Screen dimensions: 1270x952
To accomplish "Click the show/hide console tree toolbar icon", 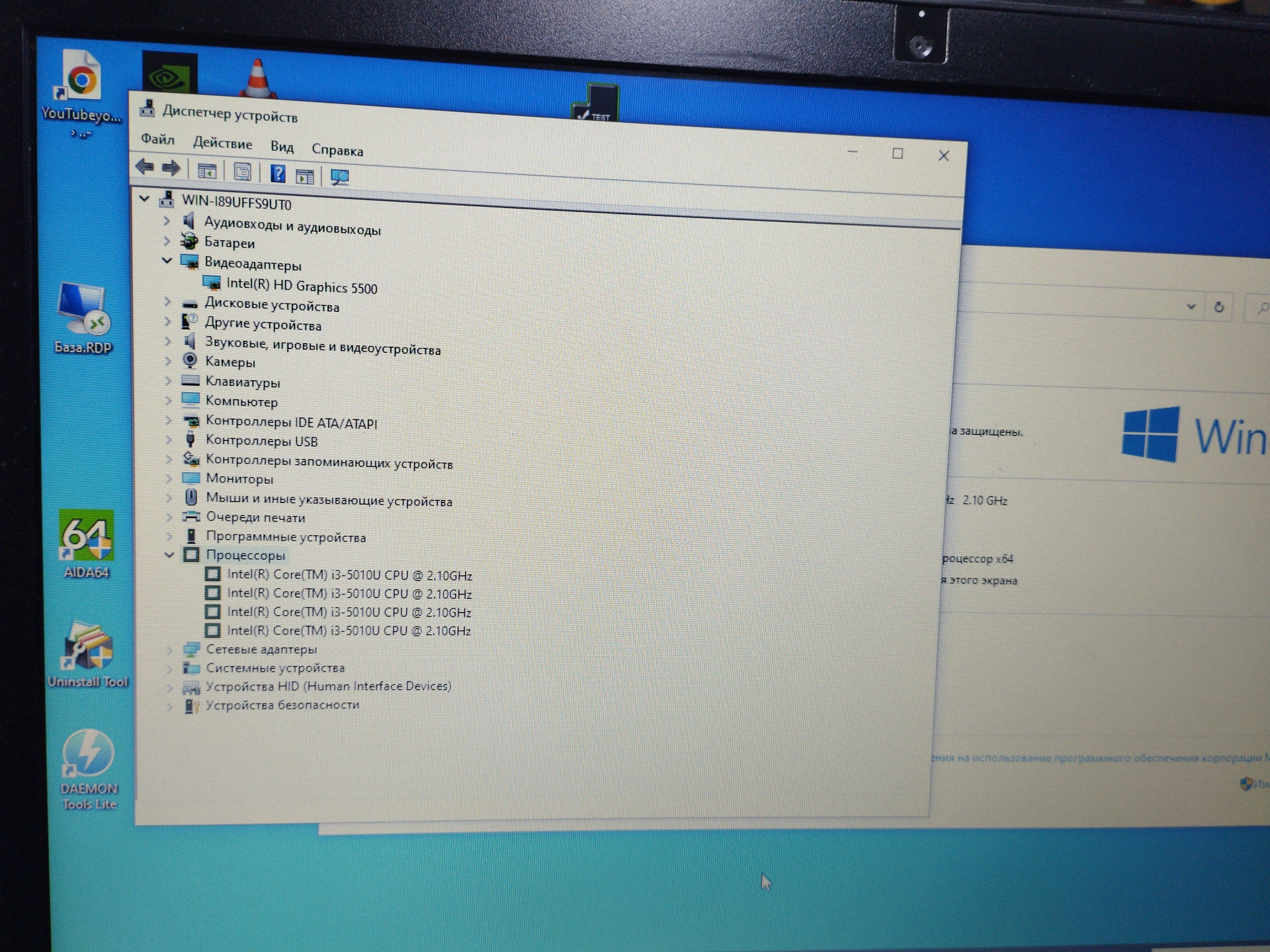I will click(x=207, y=171).
